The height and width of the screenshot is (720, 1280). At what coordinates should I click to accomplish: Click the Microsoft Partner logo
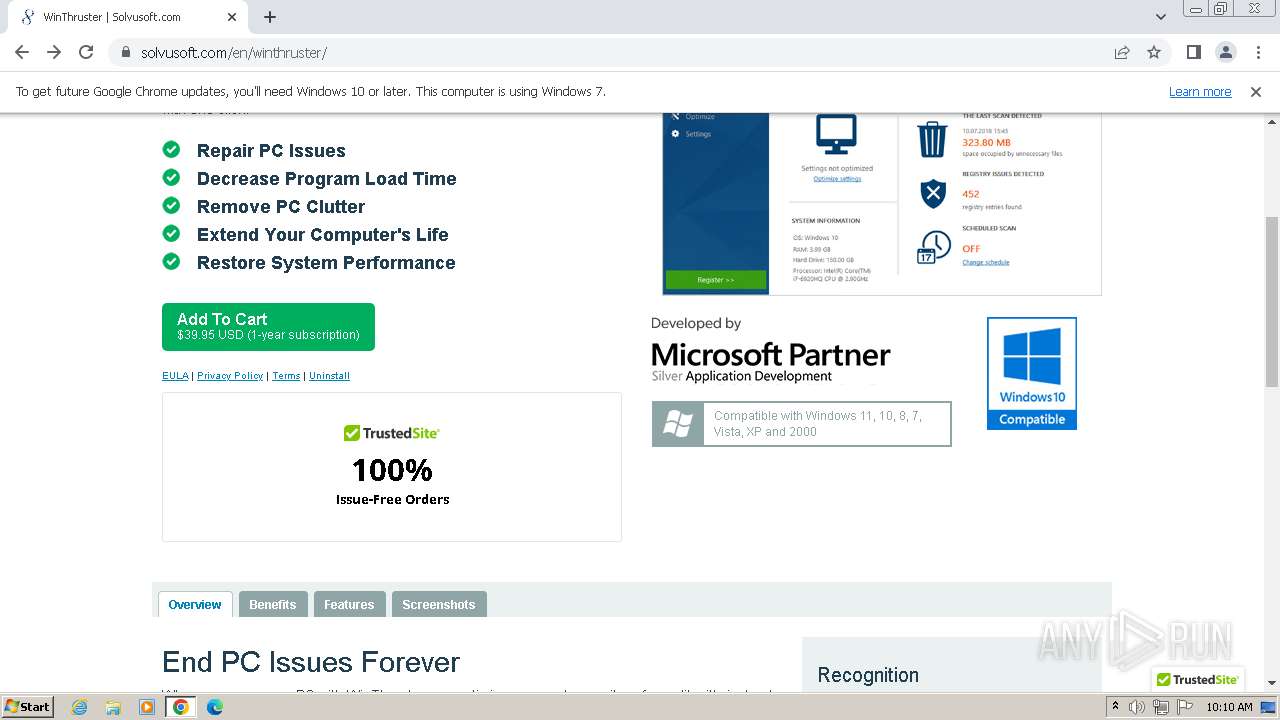(771, 362)
